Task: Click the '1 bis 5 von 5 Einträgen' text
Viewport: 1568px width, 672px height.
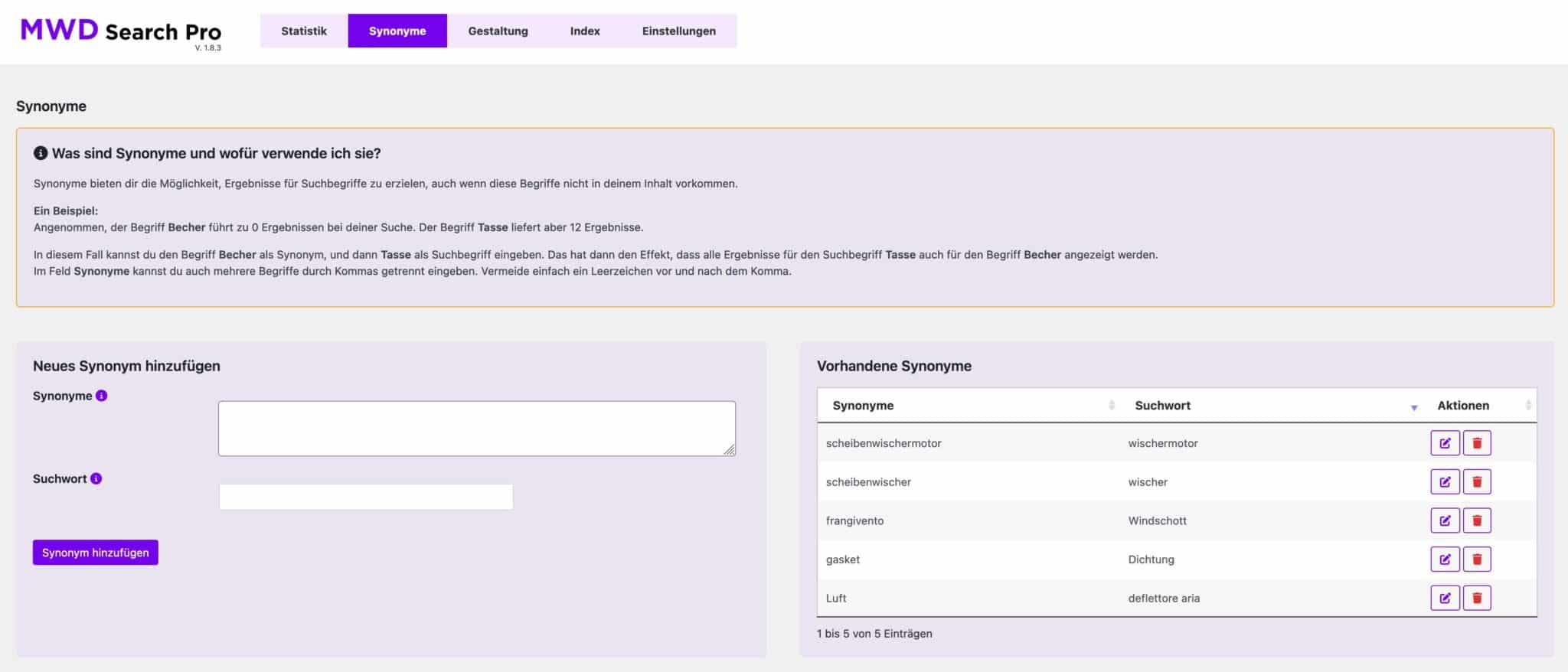Action: click(874, 634)
